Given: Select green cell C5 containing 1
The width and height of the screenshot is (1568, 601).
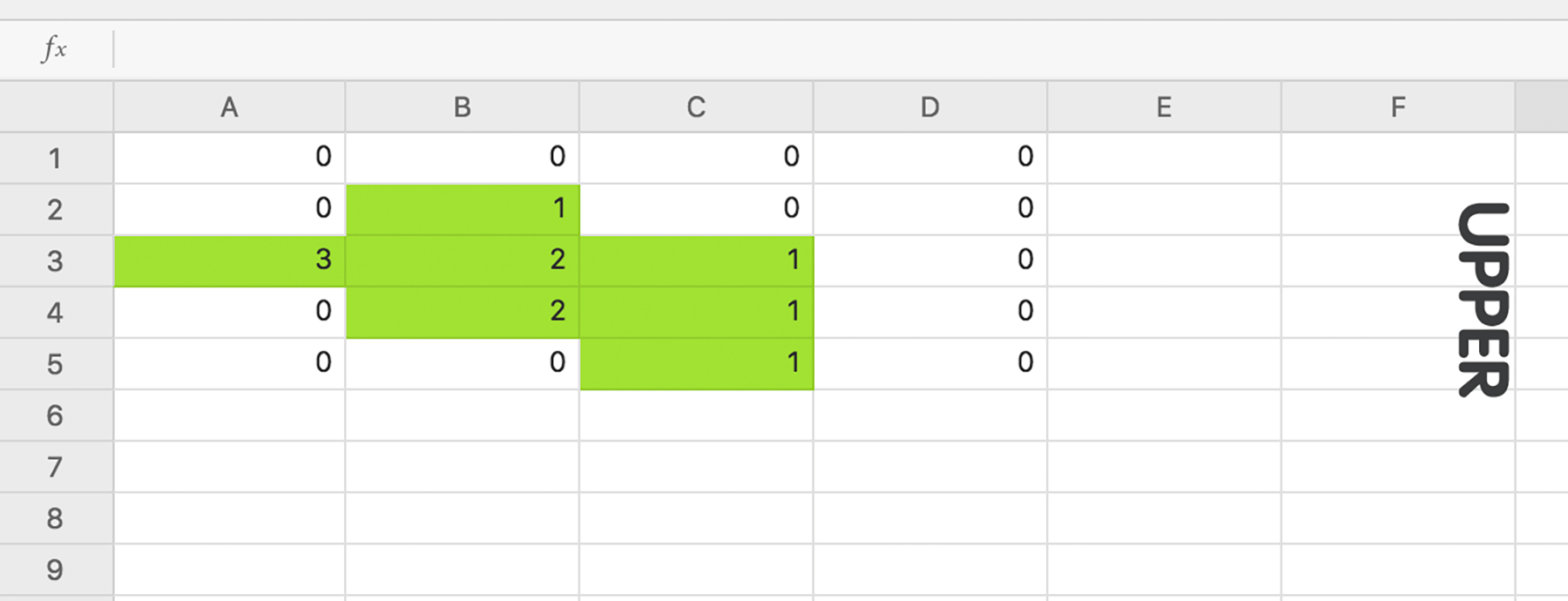Looking at the screenshot, I should pyautogui.click(x=696, y=363).
